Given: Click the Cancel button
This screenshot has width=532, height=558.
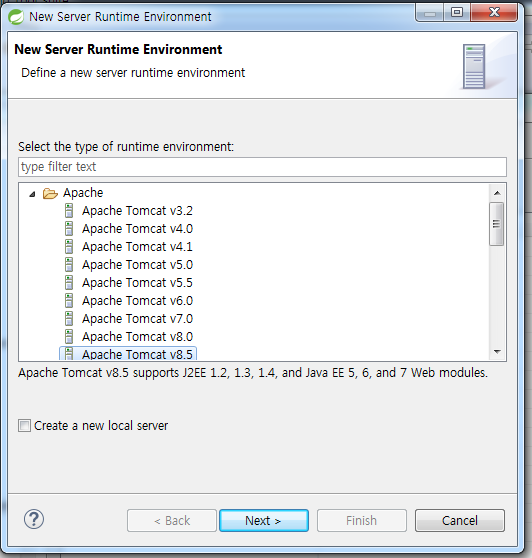Looking at the screenshot, I should (460, 521).
